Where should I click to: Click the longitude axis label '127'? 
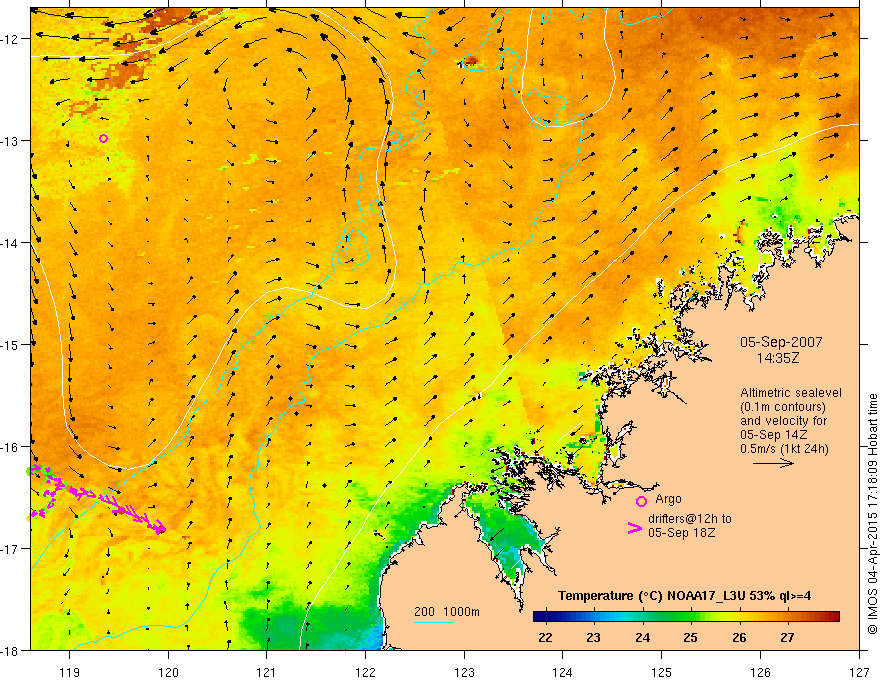859,672
